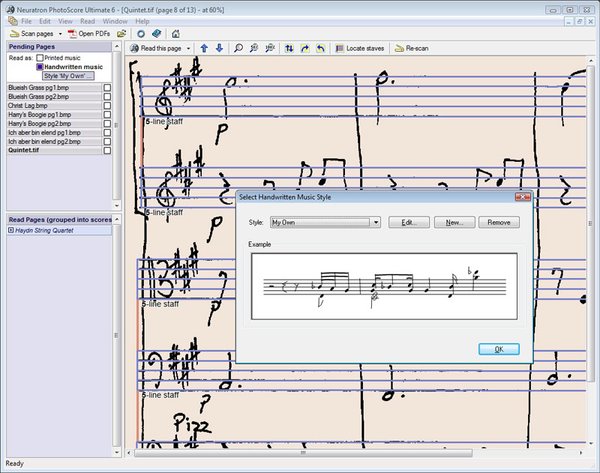Go to previous page with up arrow
Screen dimensions: 600x473
(204, 48)
